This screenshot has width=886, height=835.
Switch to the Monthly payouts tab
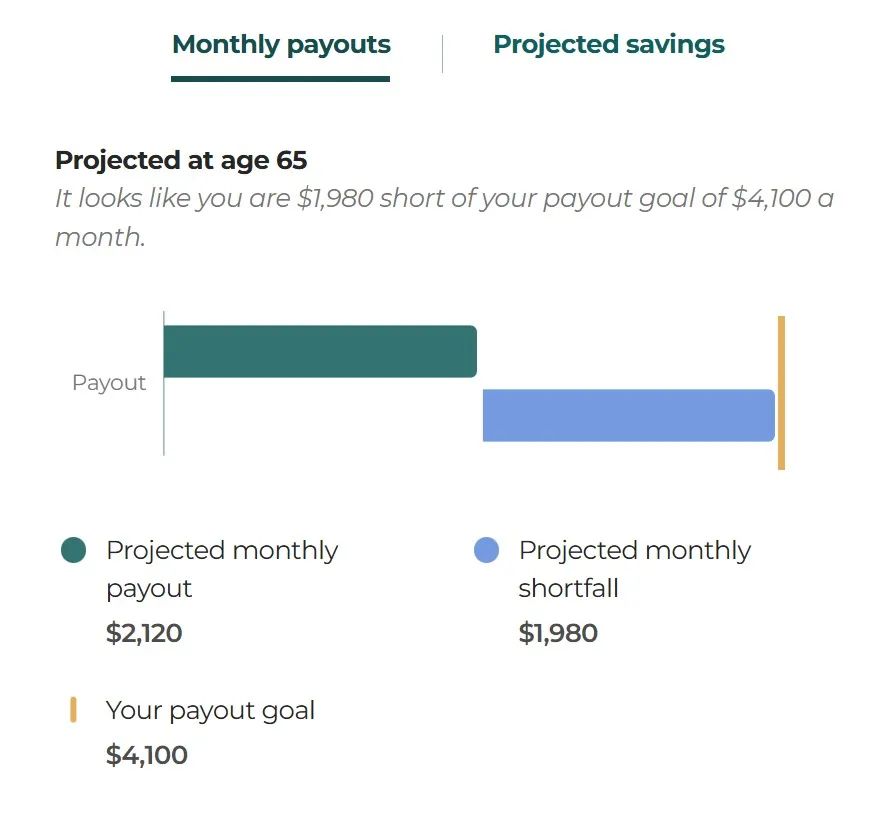click(281, 45)
